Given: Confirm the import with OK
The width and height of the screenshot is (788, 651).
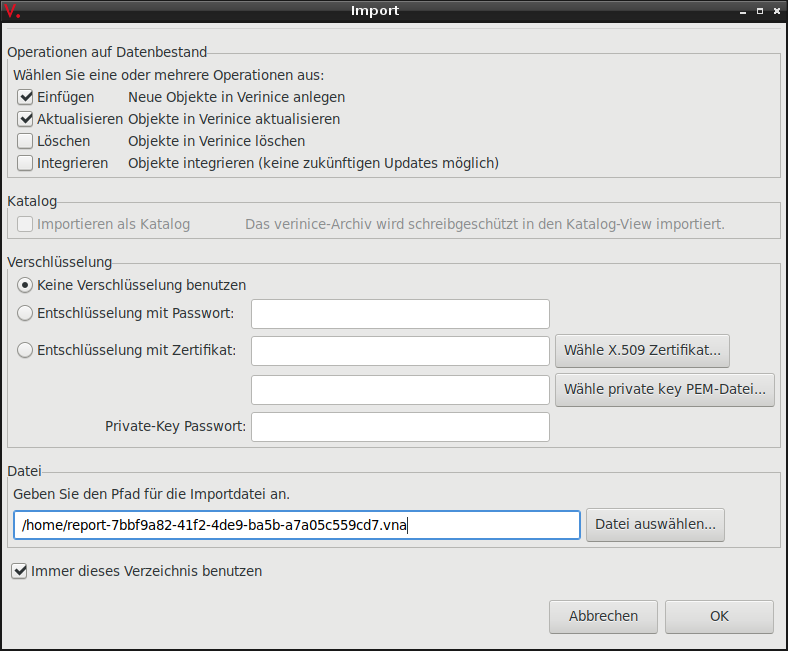Looking at the screenshot, I should pos(719,616).
